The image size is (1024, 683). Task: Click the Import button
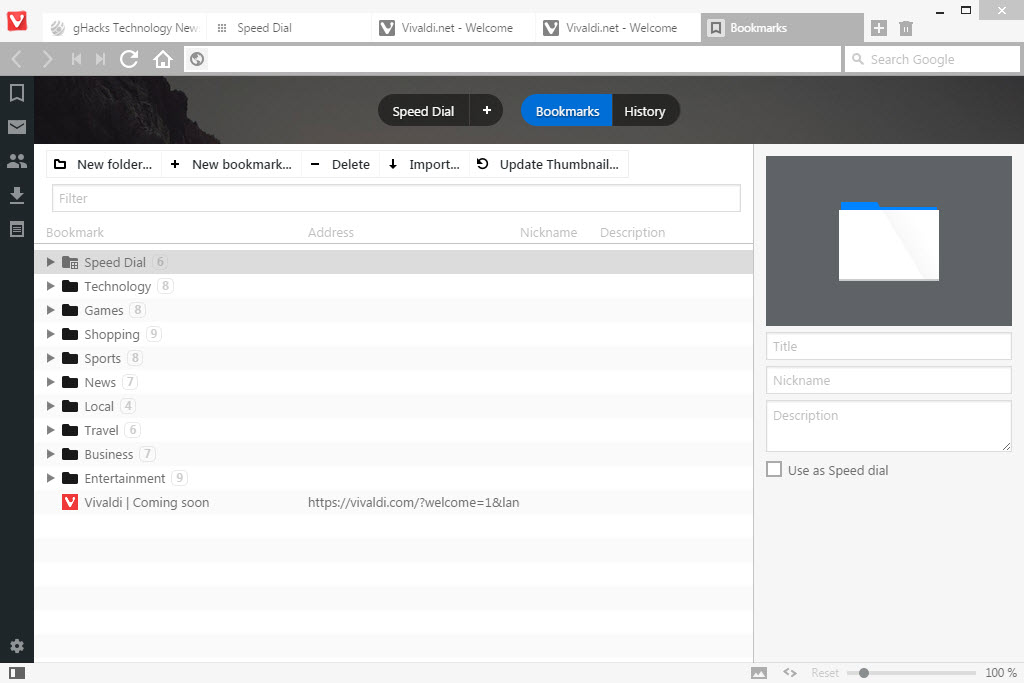[424, 164]
